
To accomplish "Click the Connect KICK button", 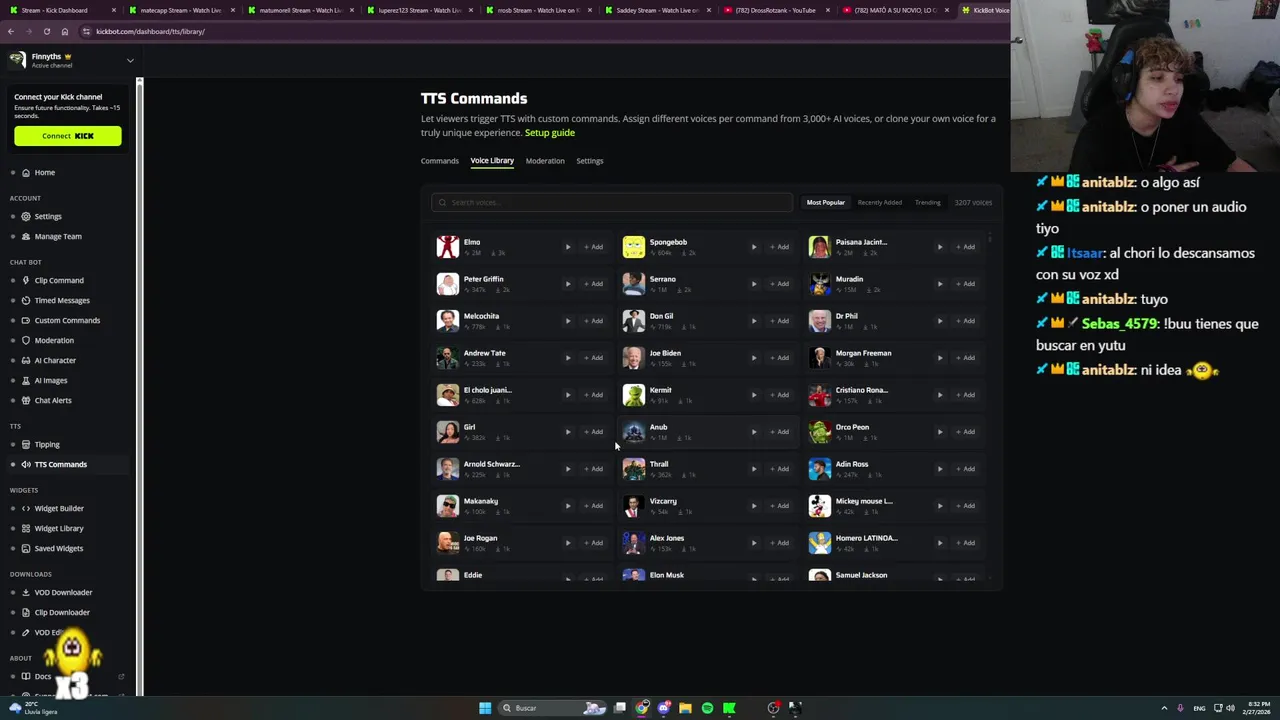I will point(68,136).
